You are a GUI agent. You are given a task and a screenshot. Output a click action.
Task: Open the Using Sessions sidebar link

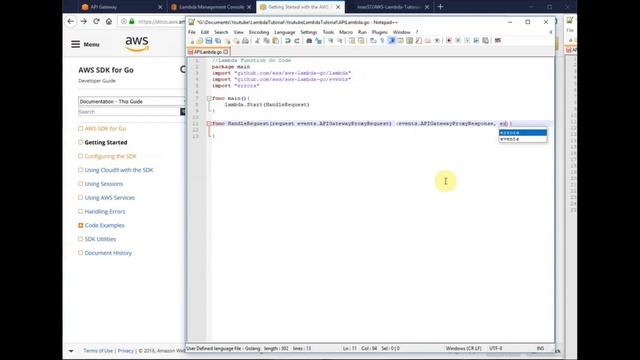(104, 184)
